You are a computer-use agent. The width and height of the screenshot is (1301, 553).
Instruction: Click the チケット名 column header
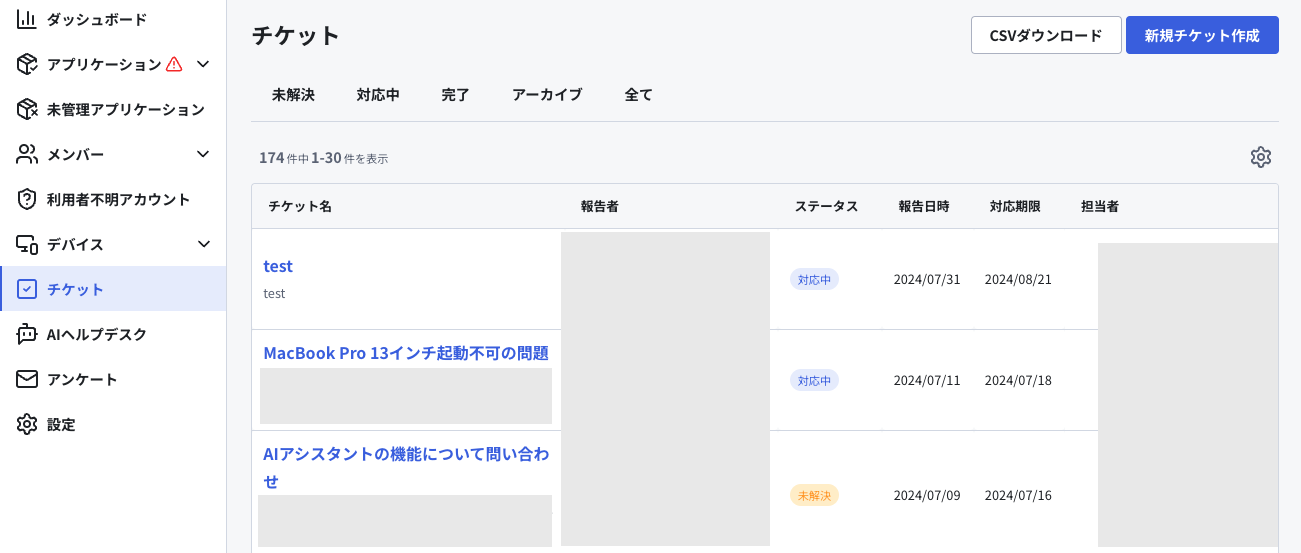click(300, 206)
